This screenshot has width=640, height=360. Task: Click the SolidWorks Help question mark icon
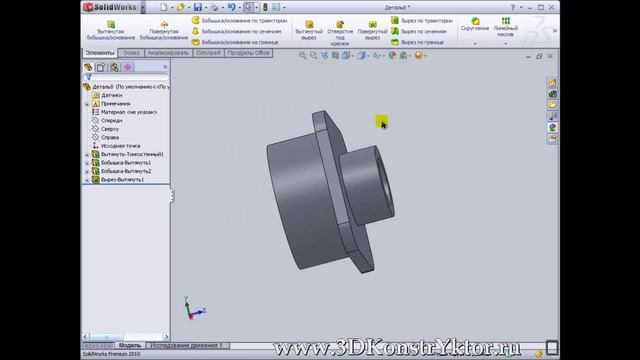point(513,7)
